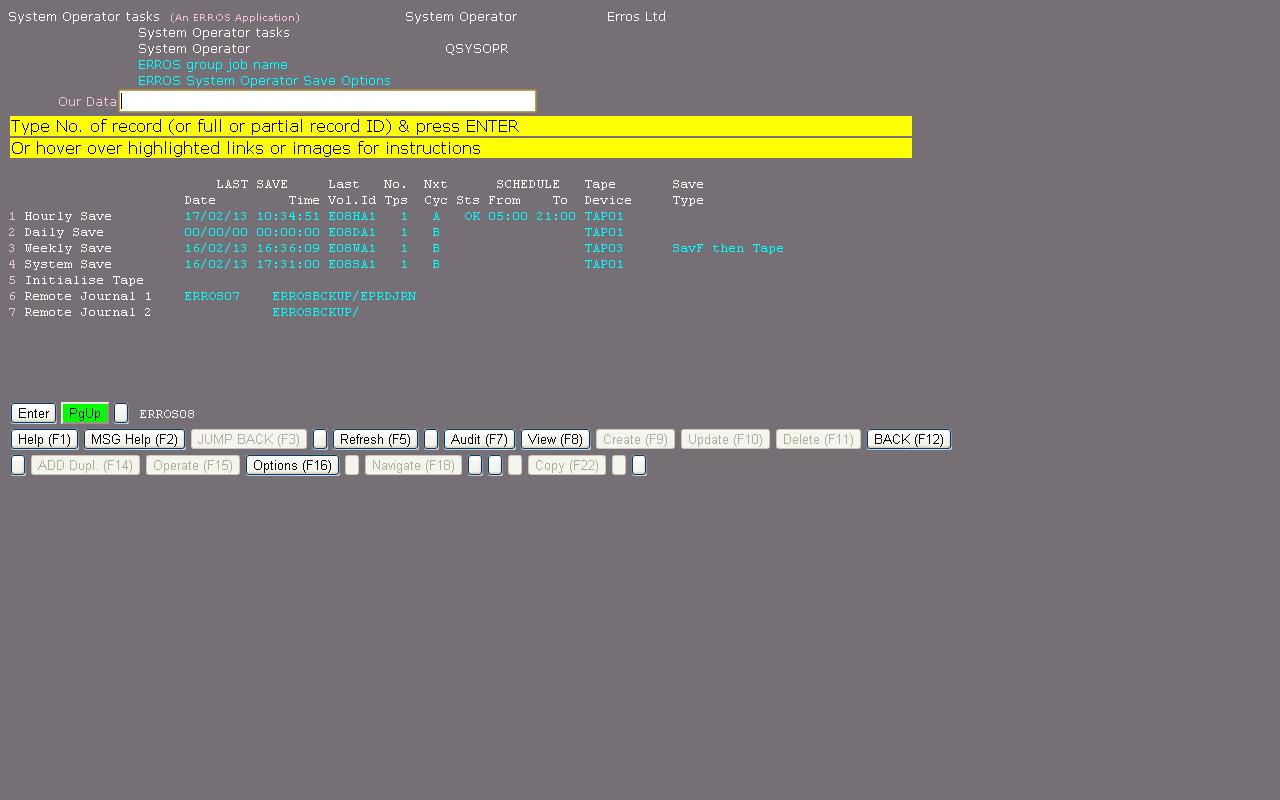Select the Daily Save record
The width and height of the screenshot is (1280, 800).
coord(63,232)
